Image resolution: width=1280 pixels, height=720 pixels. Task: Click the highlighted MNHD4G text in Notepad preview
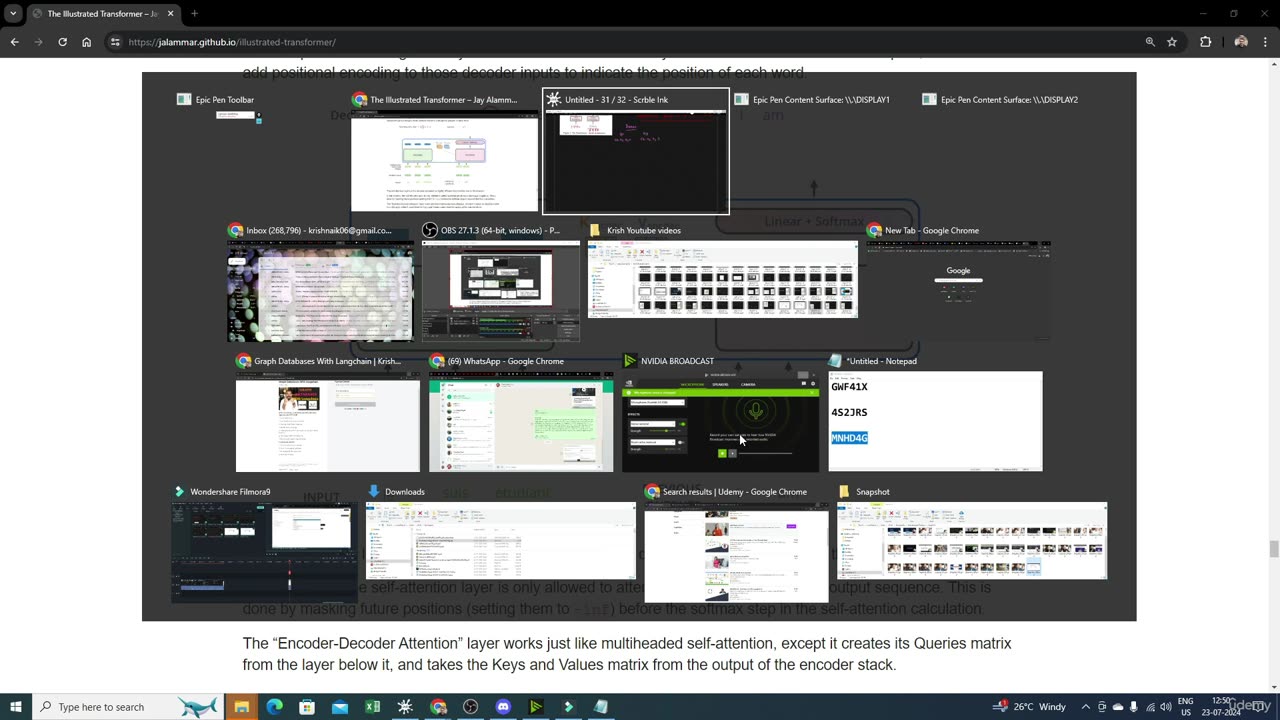849,438
